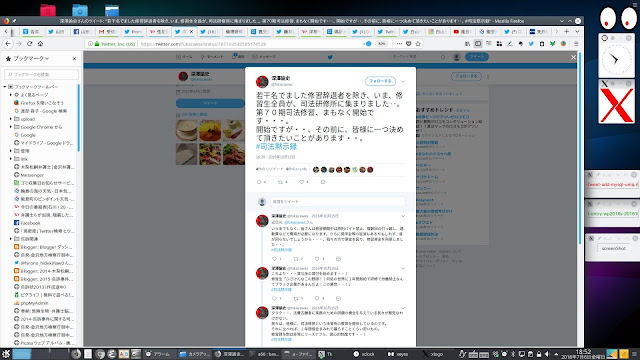The height and width of the screenshot is (360, 640).
Task: Close the bookmarks sidebar
Action: (x=74, y=58)
